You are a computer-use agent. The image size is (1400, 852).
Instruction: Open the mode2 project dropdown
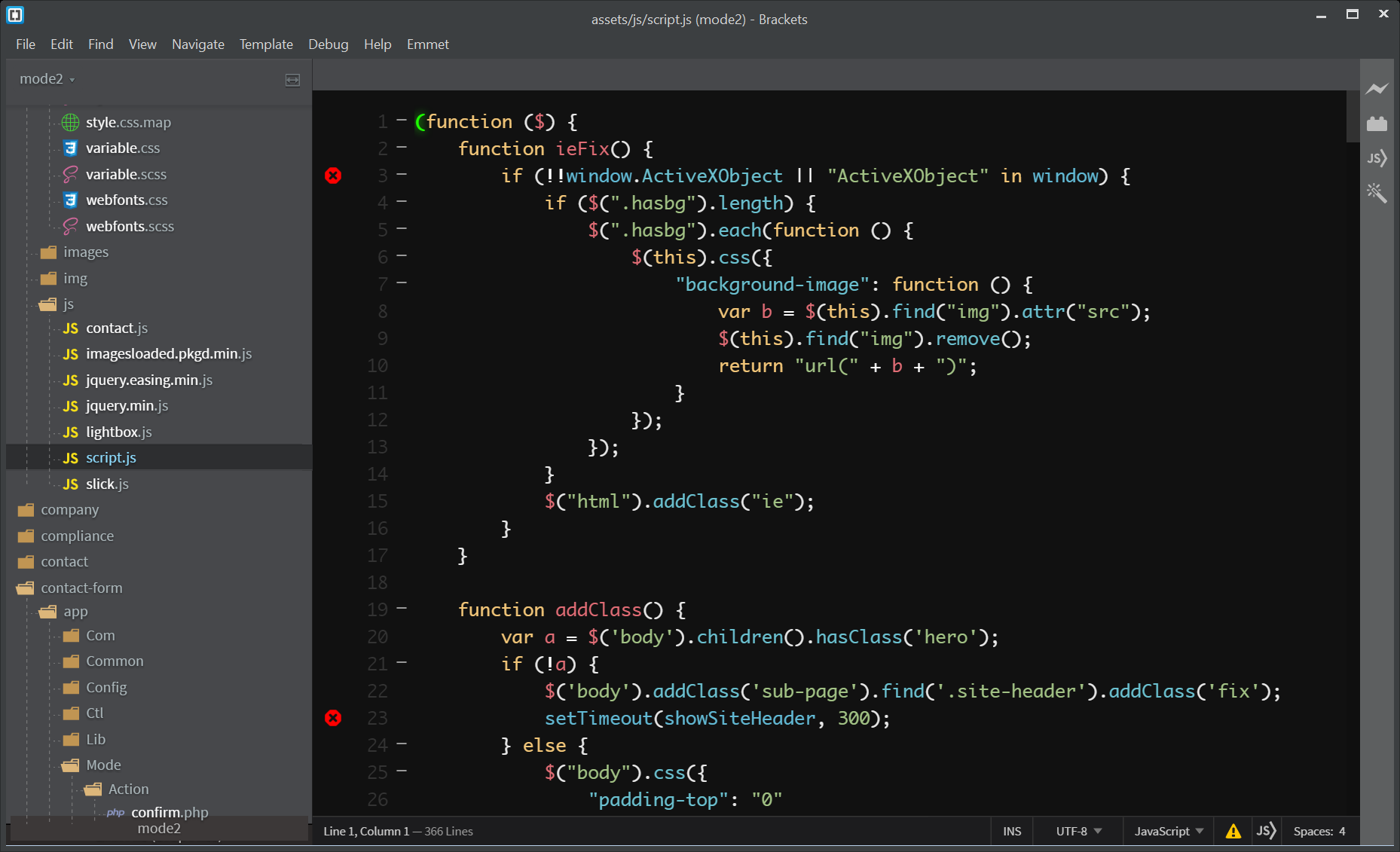tap(47, 79)
